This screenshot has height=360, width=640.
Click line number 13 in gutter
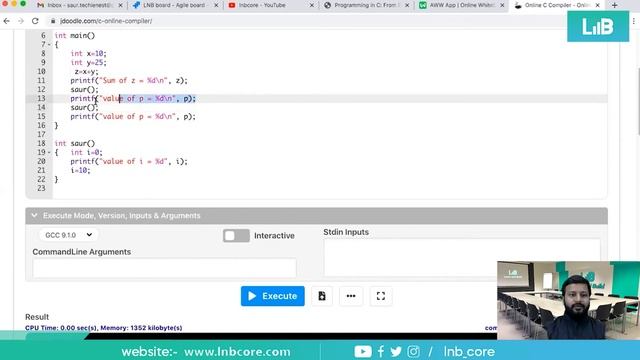41,98
